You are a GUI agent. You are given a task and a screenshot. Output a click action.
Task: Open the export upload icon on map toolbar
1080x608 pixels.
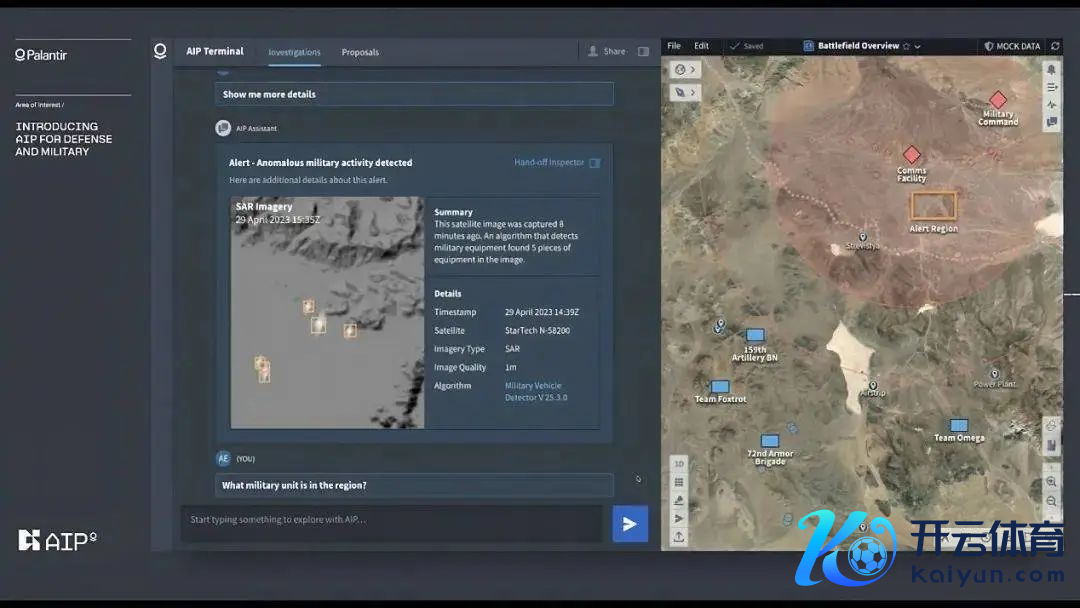pyautogui.click(x=680, y=537)
